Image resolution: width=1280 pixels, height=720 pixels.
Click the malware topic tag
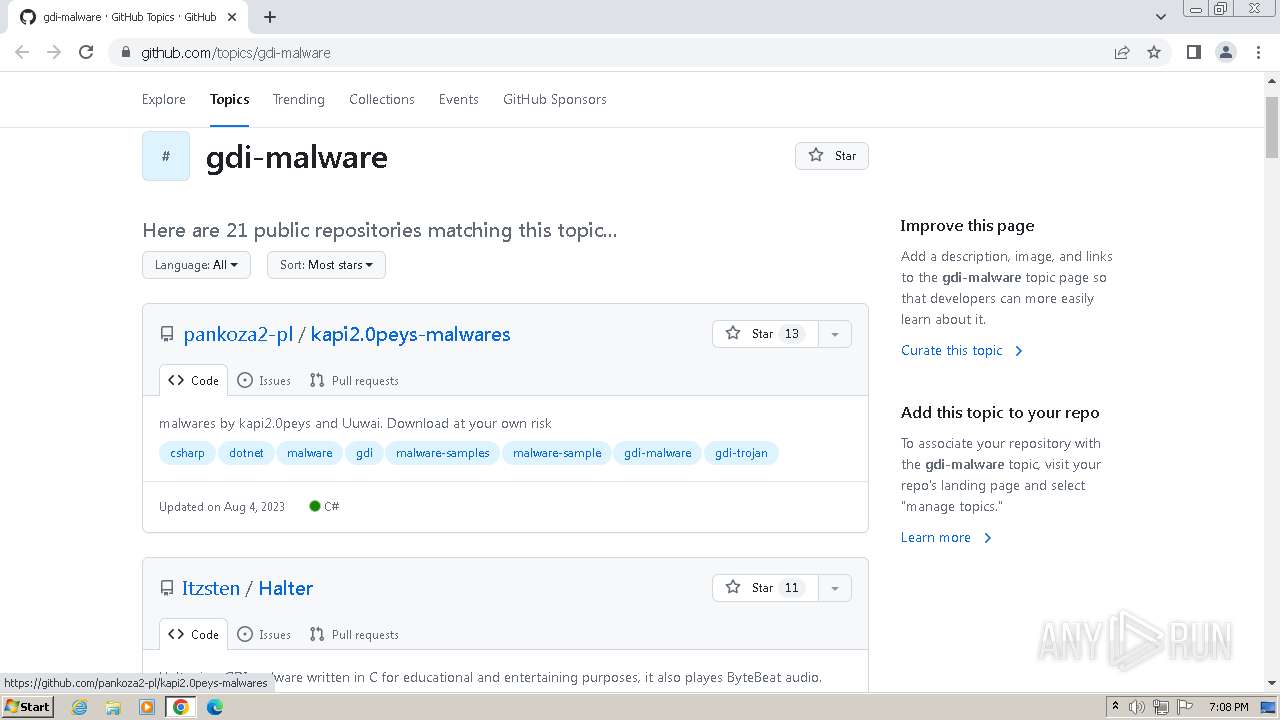[x=310, y=453]
